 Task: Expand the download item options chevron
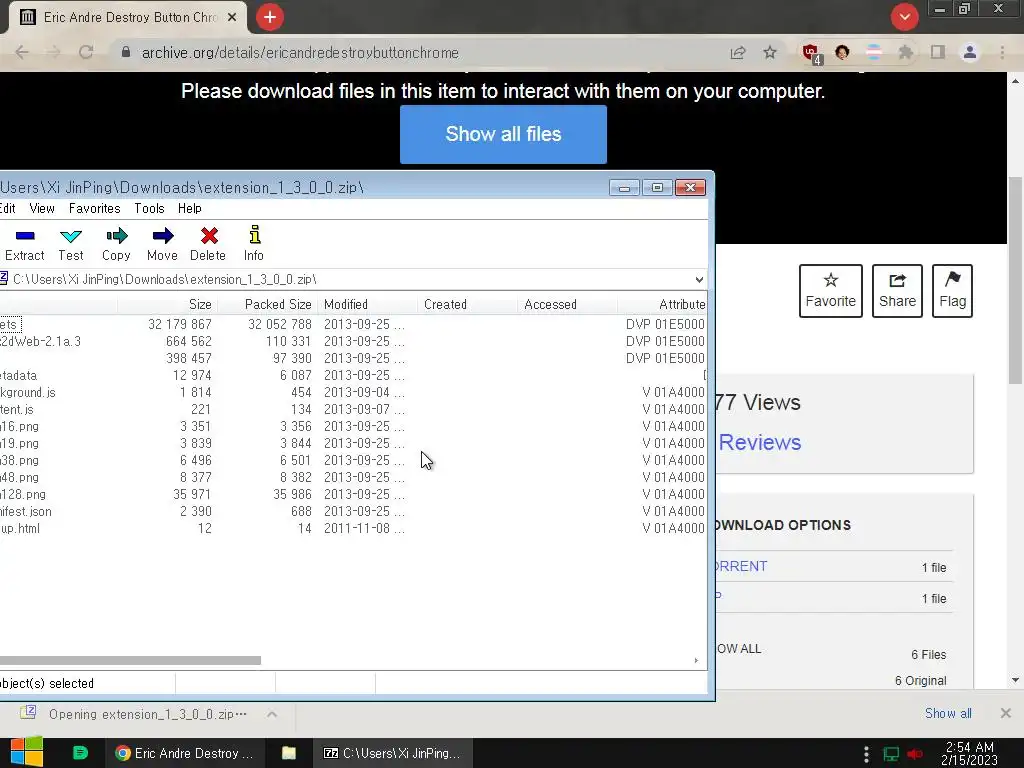(272, 714)
